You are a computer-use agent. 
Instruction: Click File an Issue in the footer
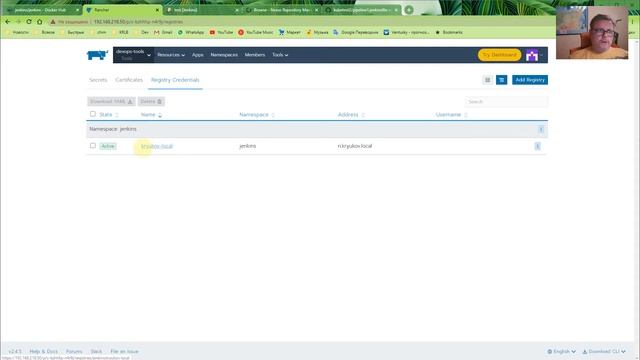pyautogui.click(x=124, y=351)
